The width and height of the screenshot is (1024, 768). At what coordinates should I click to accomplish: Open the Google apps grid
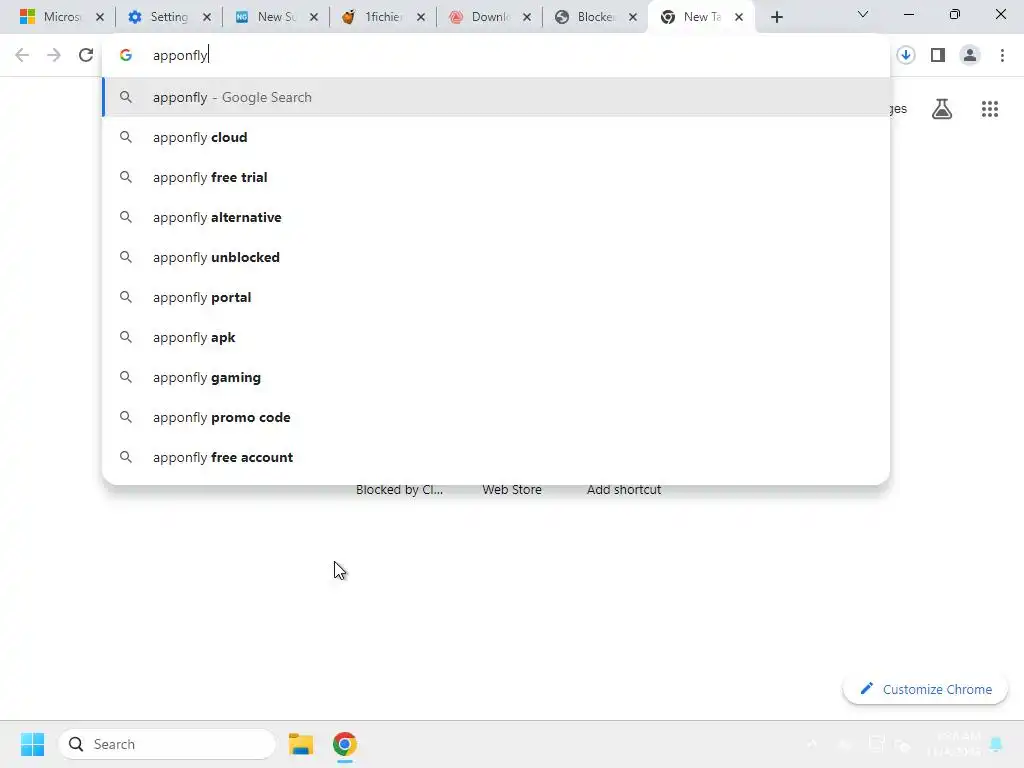coord(990,109)
